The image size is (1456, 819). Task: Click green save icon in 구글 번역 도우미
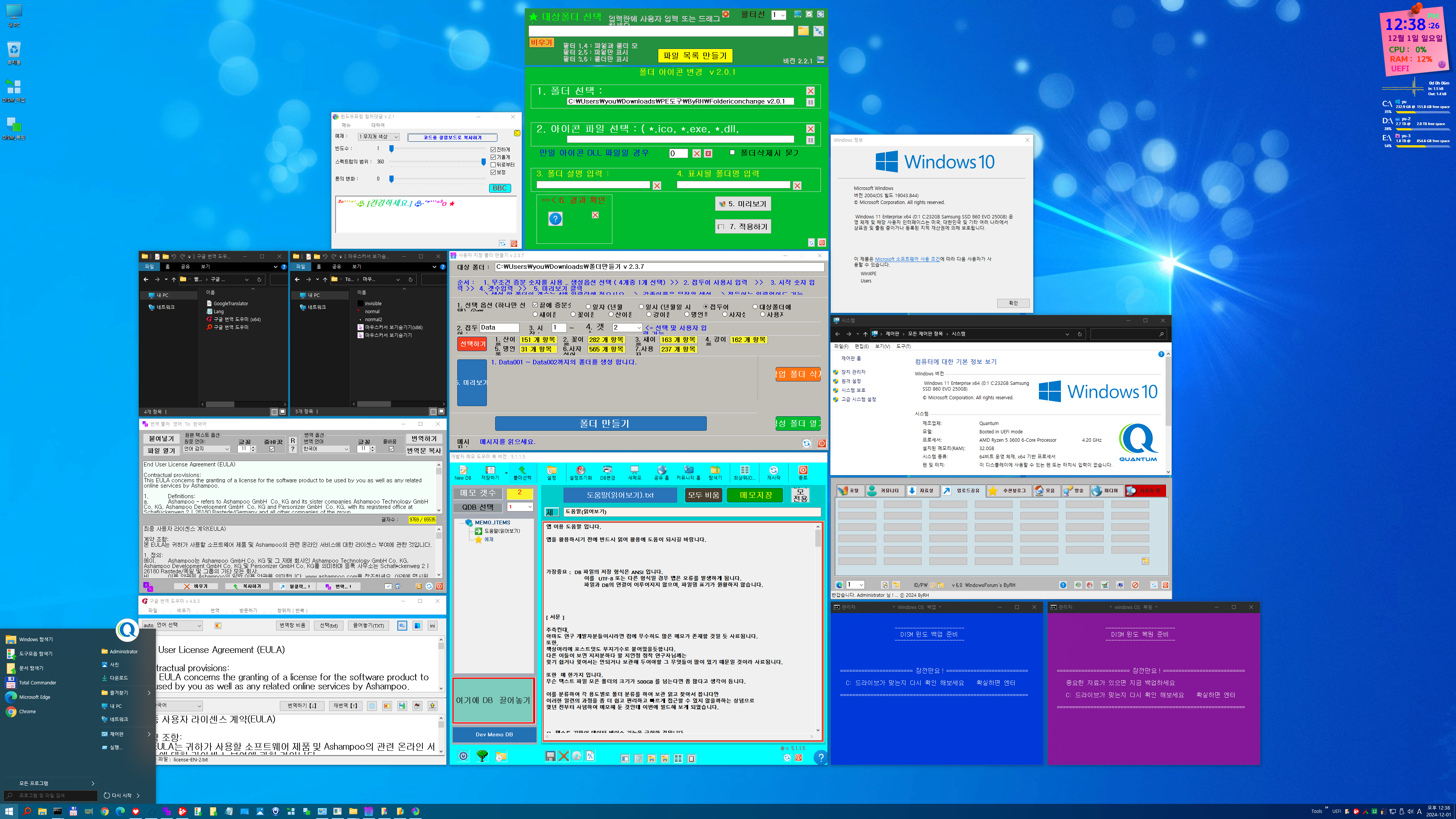click(402, 706)
